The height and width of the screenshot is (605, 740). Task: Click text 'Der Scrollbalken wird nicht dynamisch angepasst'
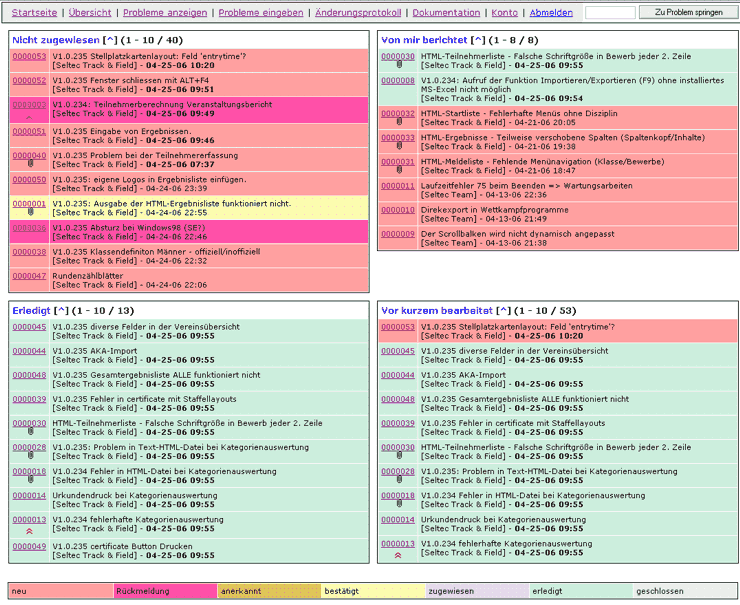coord(517,234)
